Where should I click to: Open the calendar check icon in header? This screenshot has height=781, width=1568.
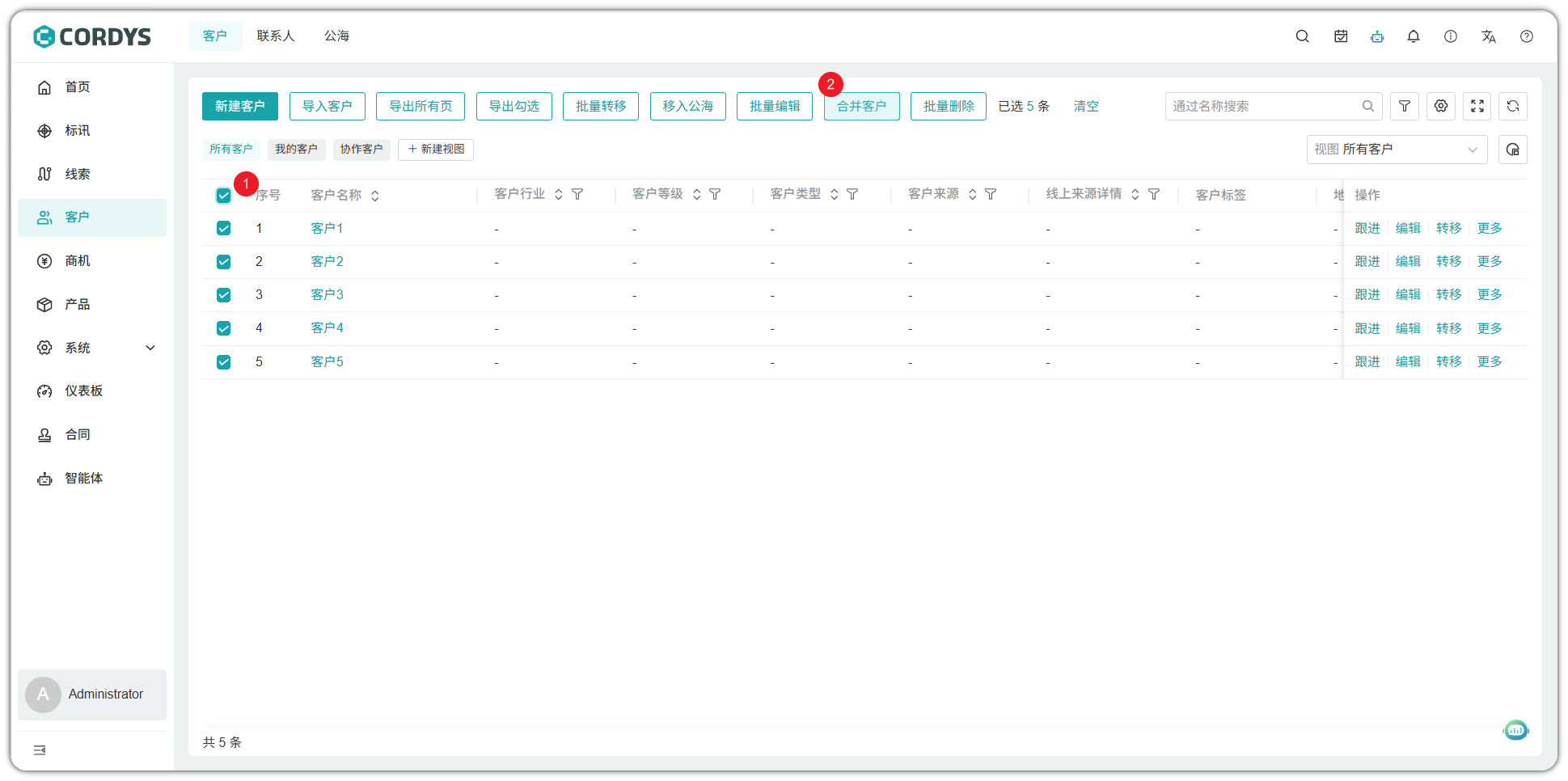point(1341,36)
